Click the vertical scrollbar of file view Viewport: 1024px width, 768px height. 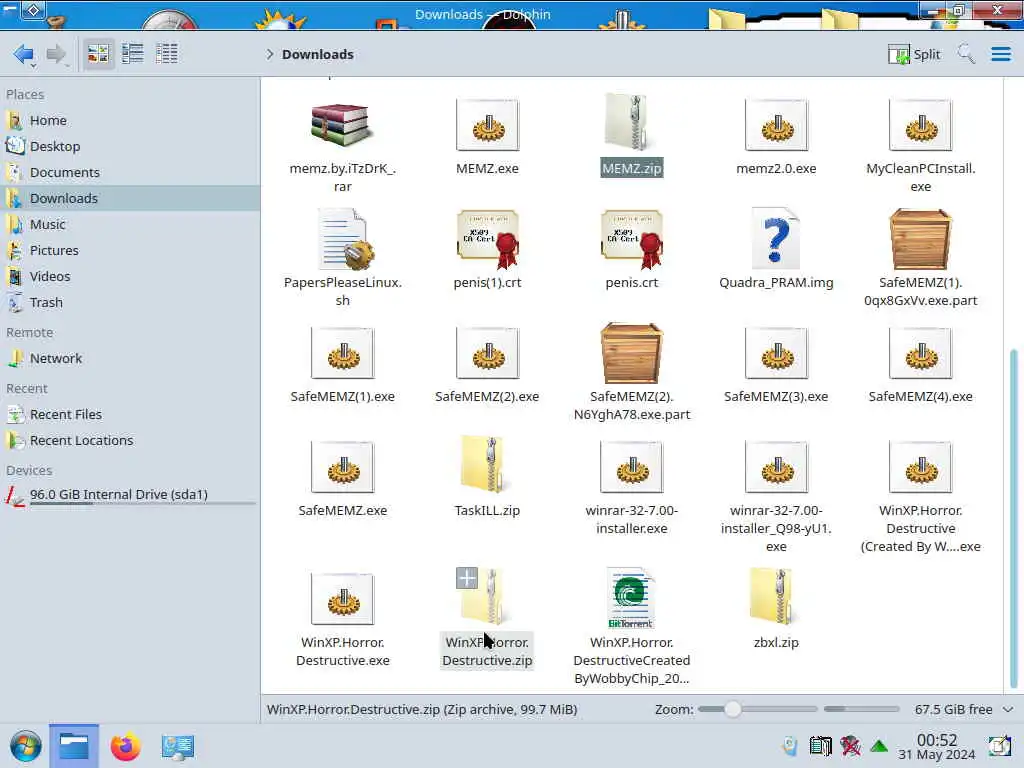click(x=1013, y=519)
